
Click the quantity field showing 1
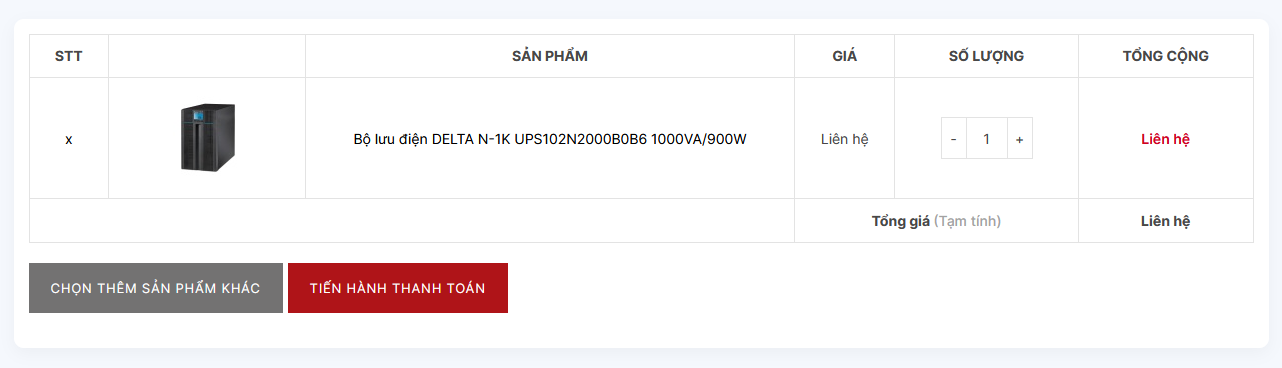pyautogui.click(x=987, y=139)
